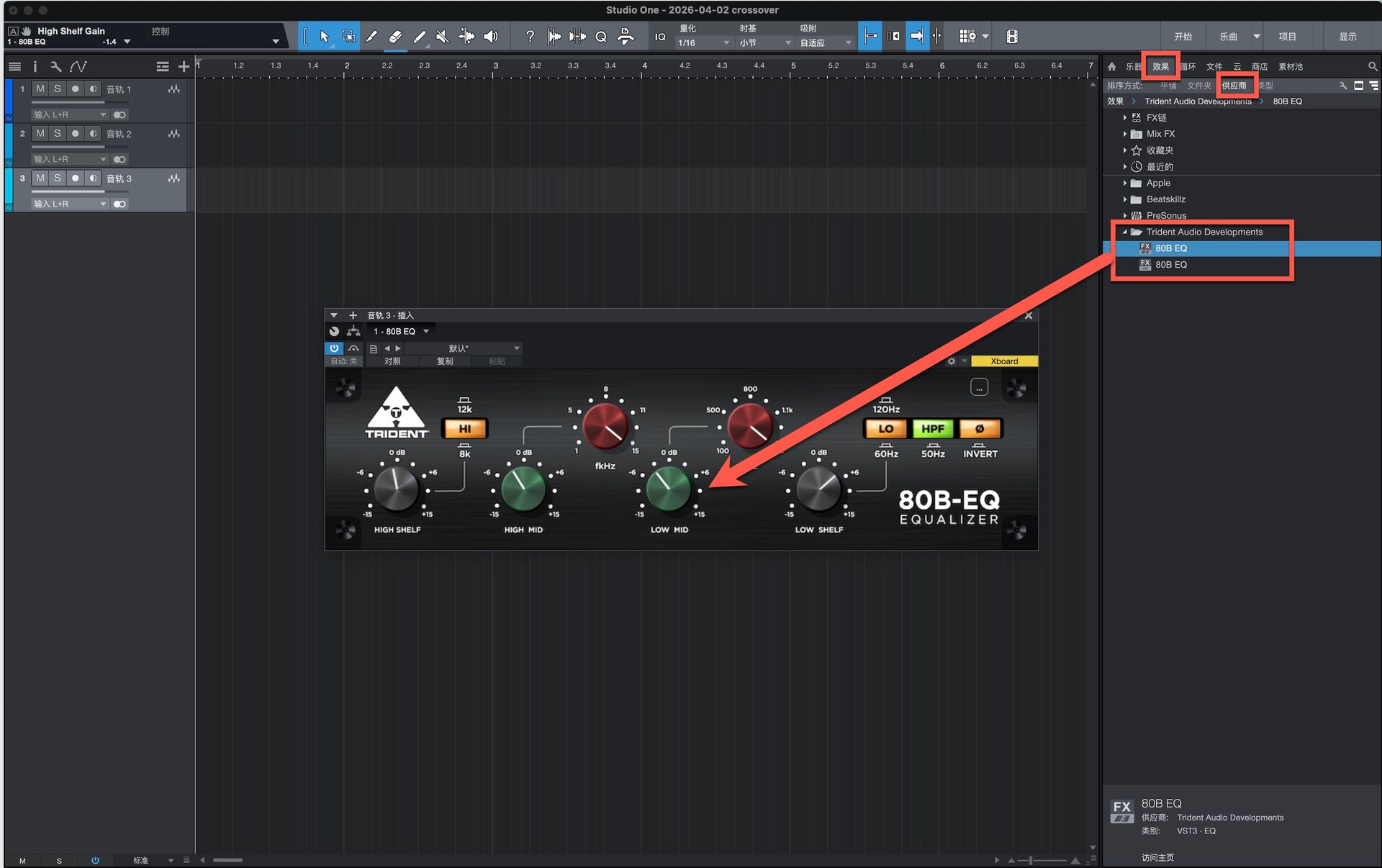Expand the FX链 folder

1124,117
